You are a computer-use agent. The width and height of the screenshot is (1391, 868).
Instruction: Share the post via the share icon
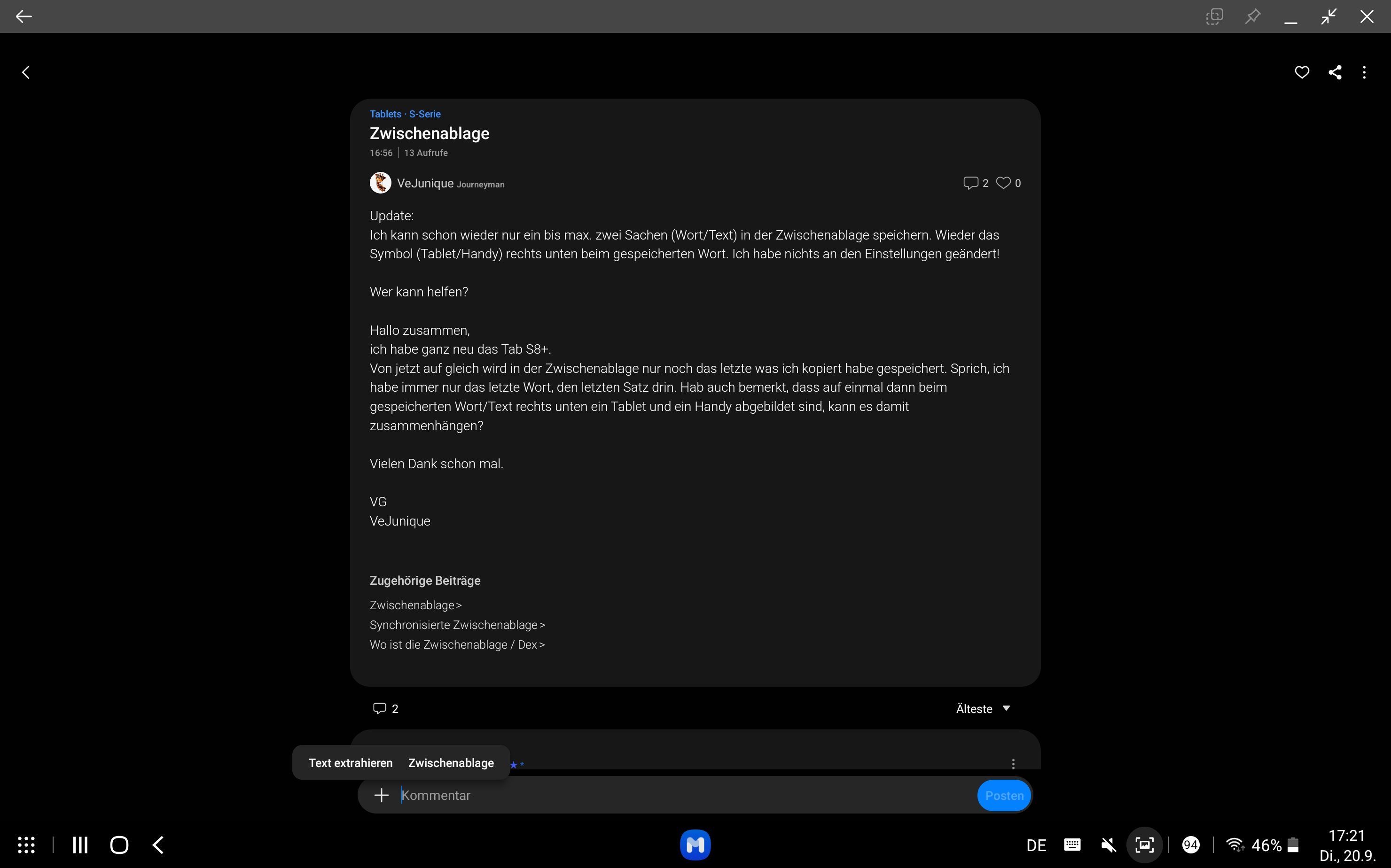[x=1335, y=72]
